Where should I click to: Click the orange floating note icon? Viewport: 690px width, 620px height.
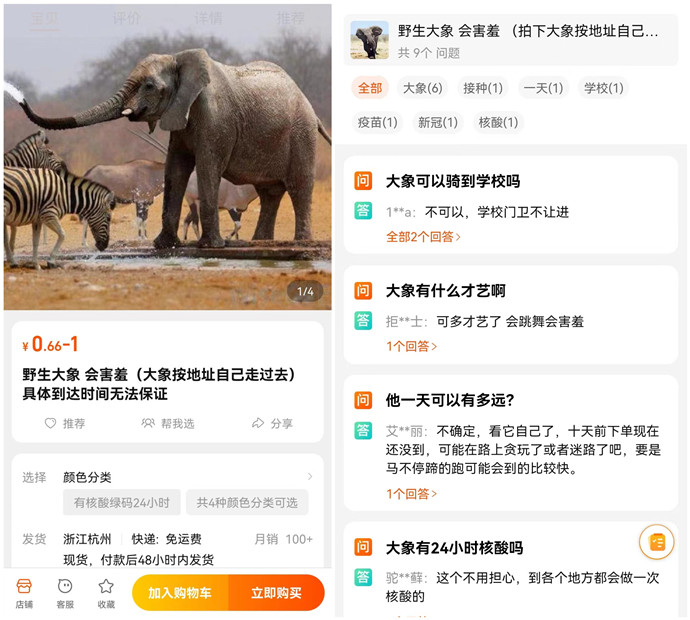pyautogui.click(x=656, y=542)
